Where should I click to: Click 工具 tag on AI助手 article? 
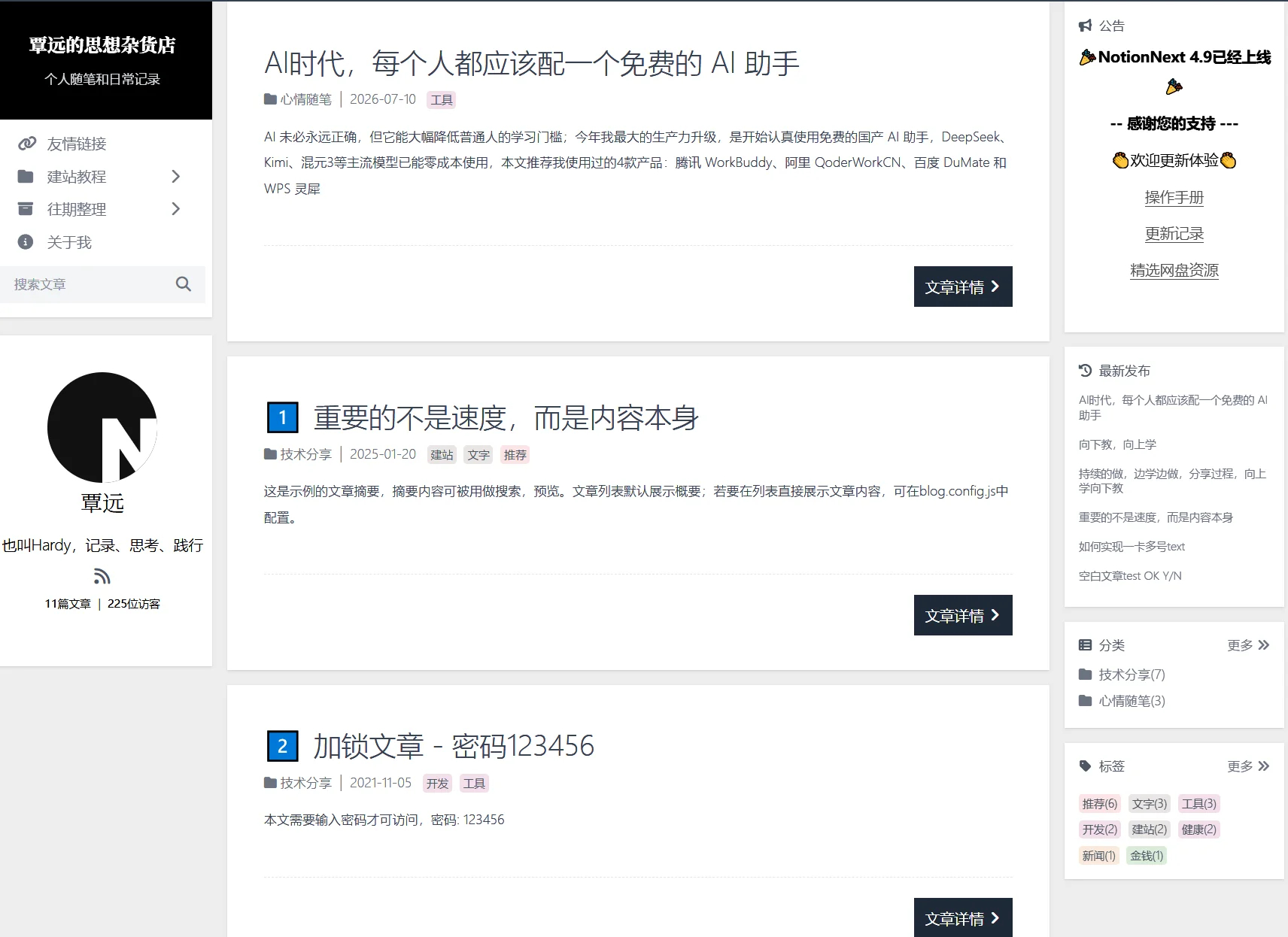pyautogui.click(x=442, y=100)
